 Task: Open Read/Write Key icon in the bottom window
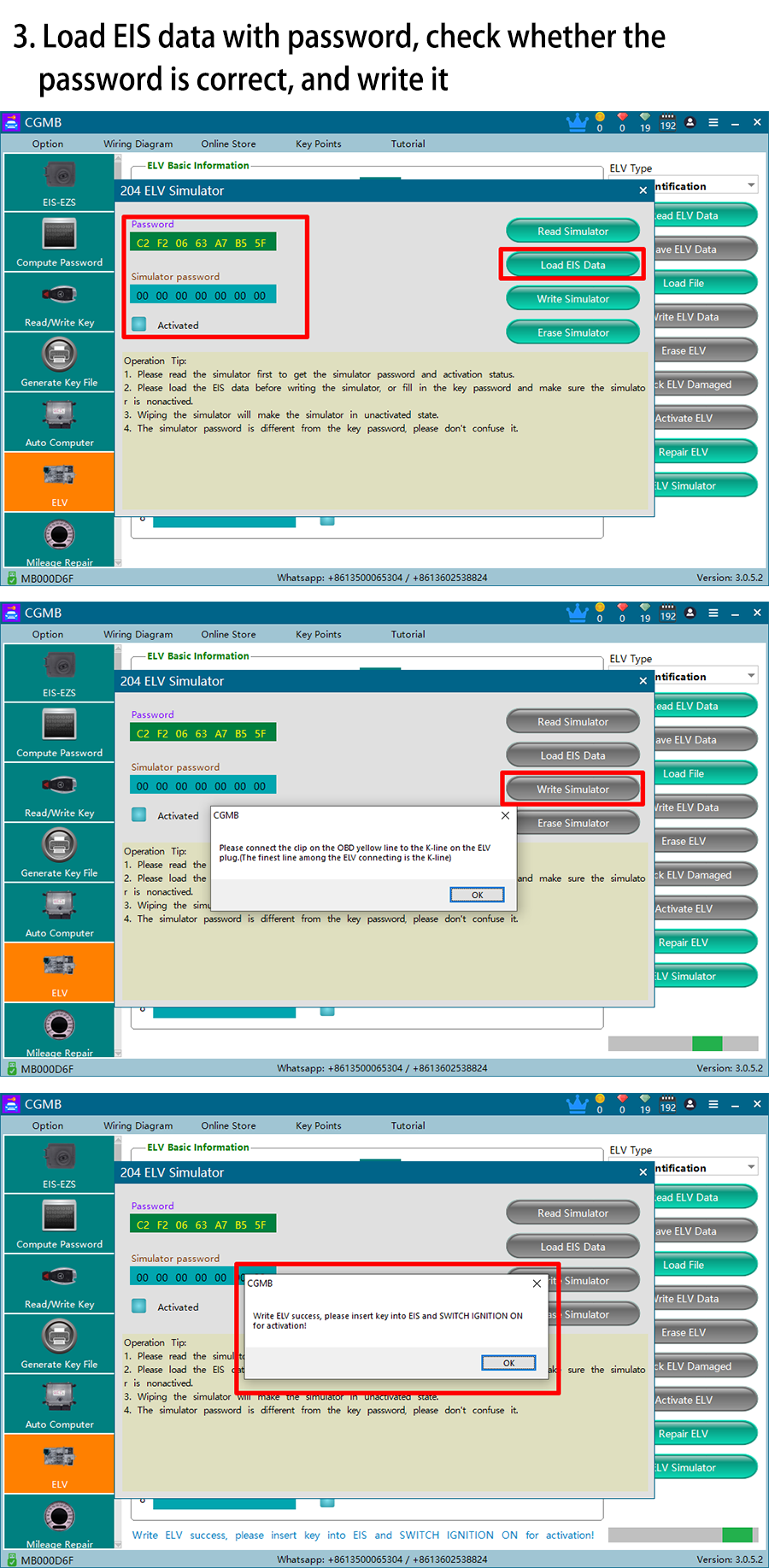pos(59,1283)
